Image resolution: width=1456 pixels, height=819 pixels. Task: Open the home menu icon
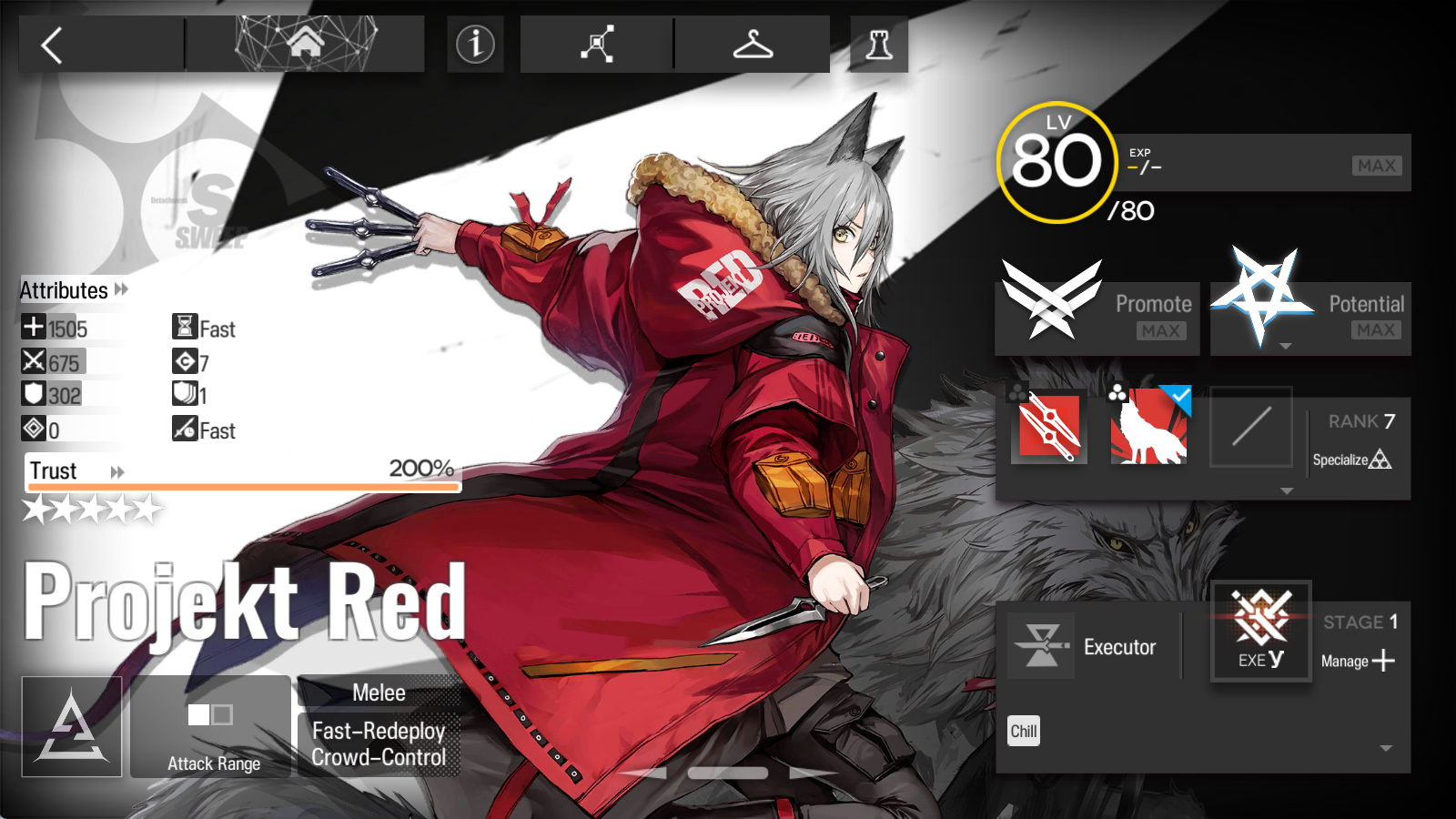point(306,42)
